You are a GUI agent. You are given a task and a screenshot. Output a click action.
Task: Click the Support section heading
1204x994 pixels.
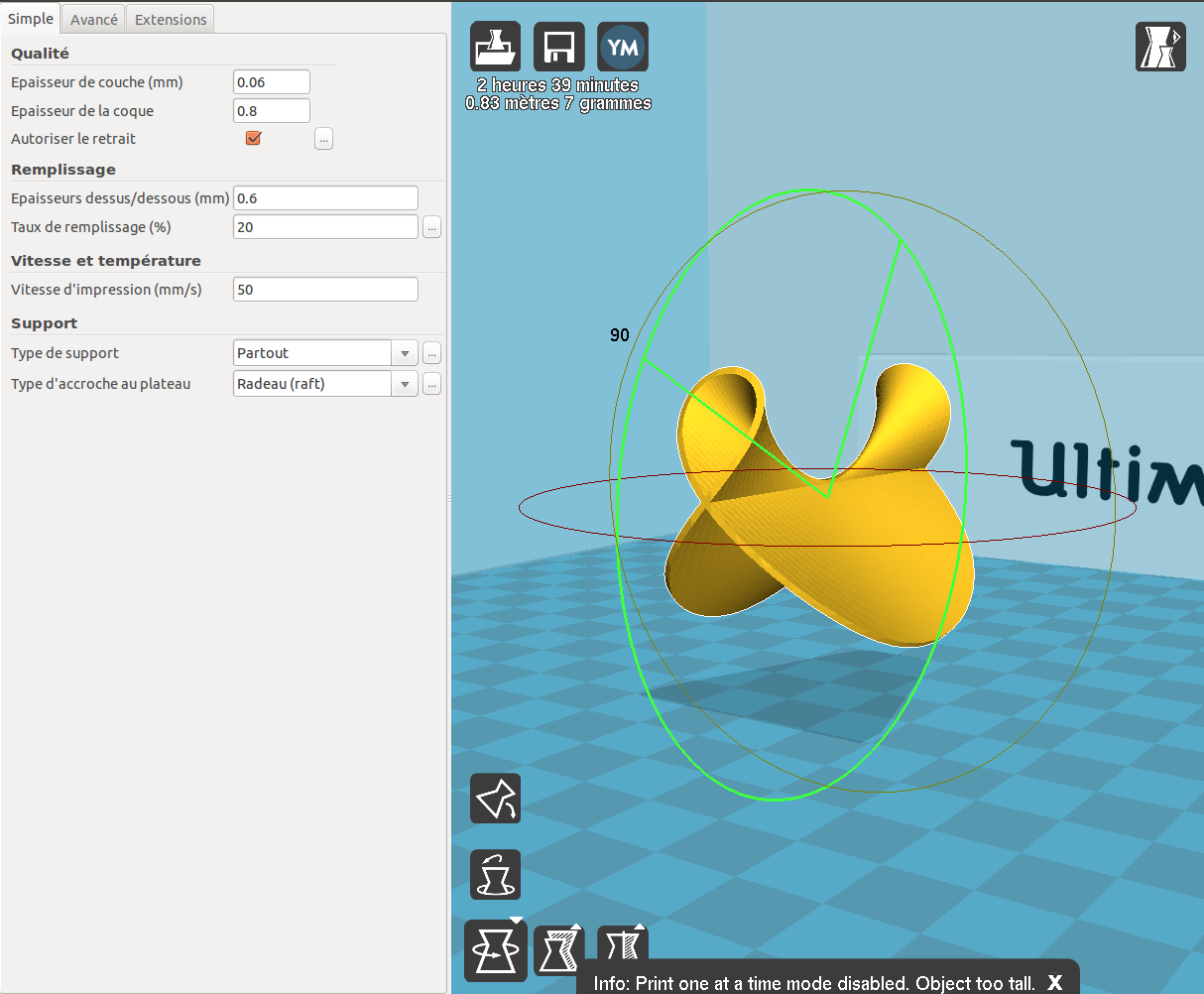44,323
